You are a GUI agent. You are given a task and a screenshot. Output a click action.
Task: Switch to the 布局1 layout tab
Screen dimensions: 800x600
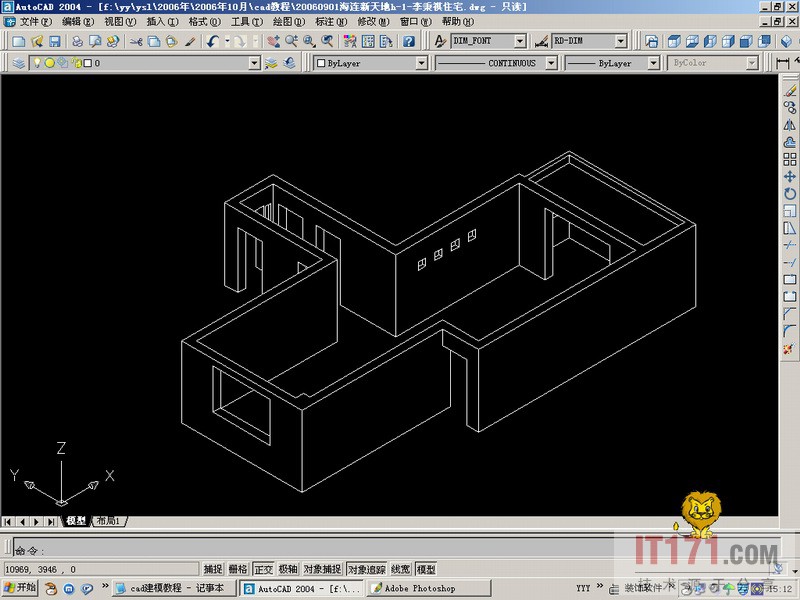tap(107, 521)
